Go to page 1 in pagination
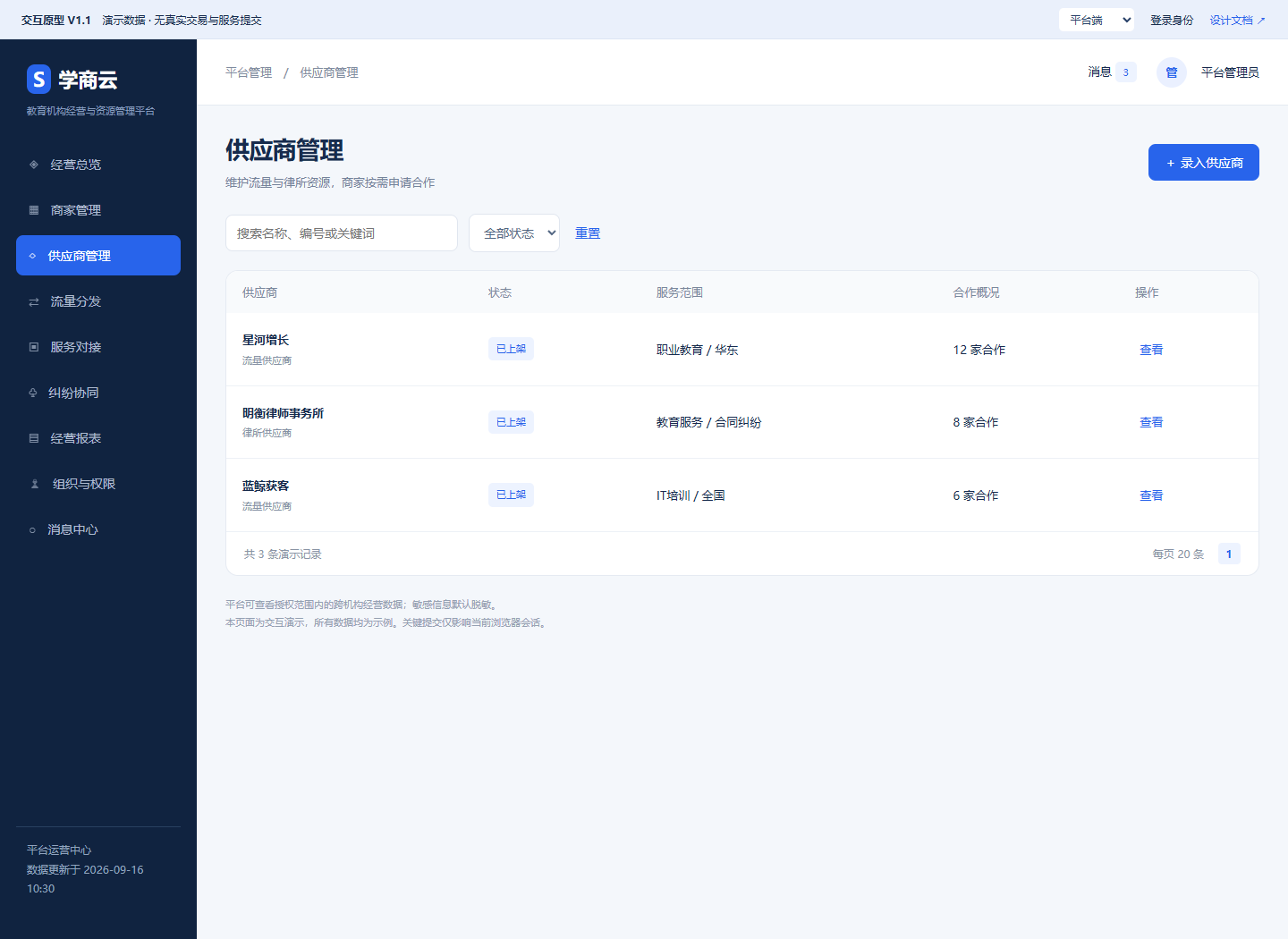This screenshot has height=939, width=1288. (x=1229, y=554)
